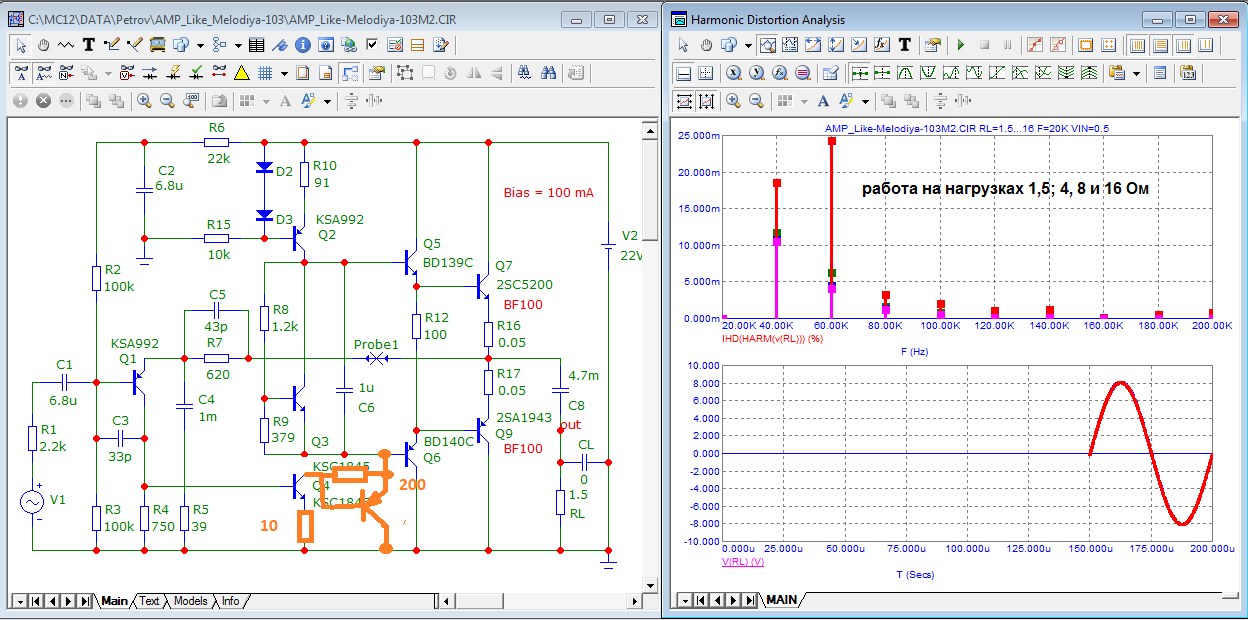Open the grid dropdown arrow in schematic toolbar
1248x620 pixels.
click(x=284, y=73)
